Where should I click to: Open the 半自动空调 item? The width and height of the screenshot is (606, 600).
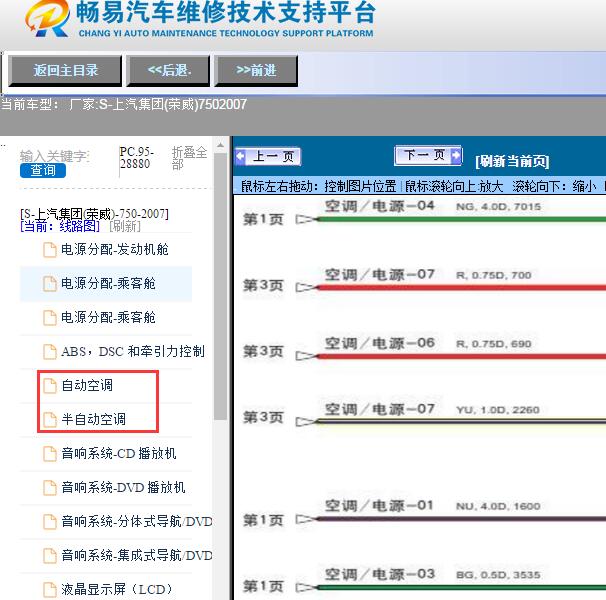93,419
